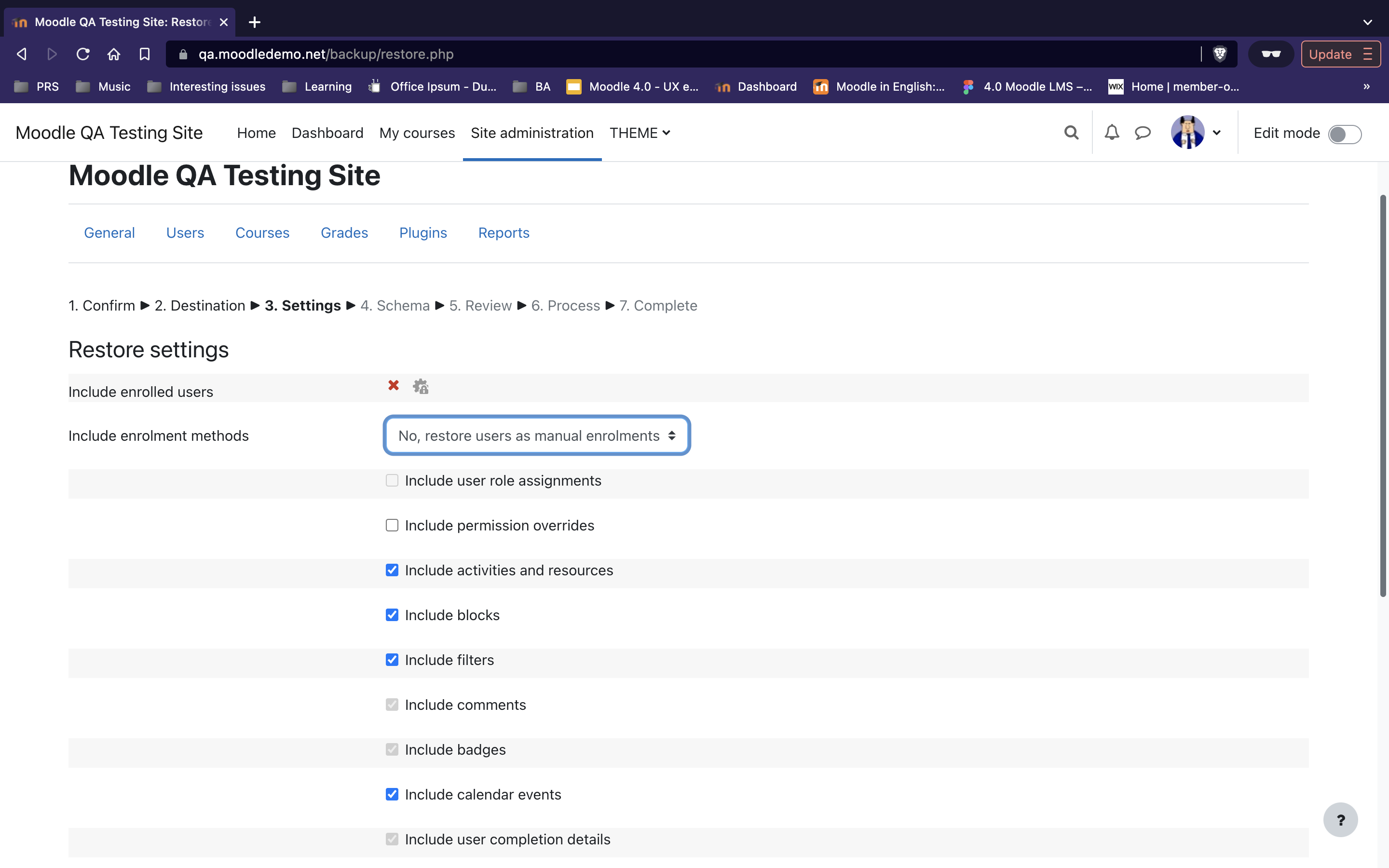The width and height of the screenshot is (1389, 868).
Task: Toggle Include user completion details checkbox
Action: 392,839
